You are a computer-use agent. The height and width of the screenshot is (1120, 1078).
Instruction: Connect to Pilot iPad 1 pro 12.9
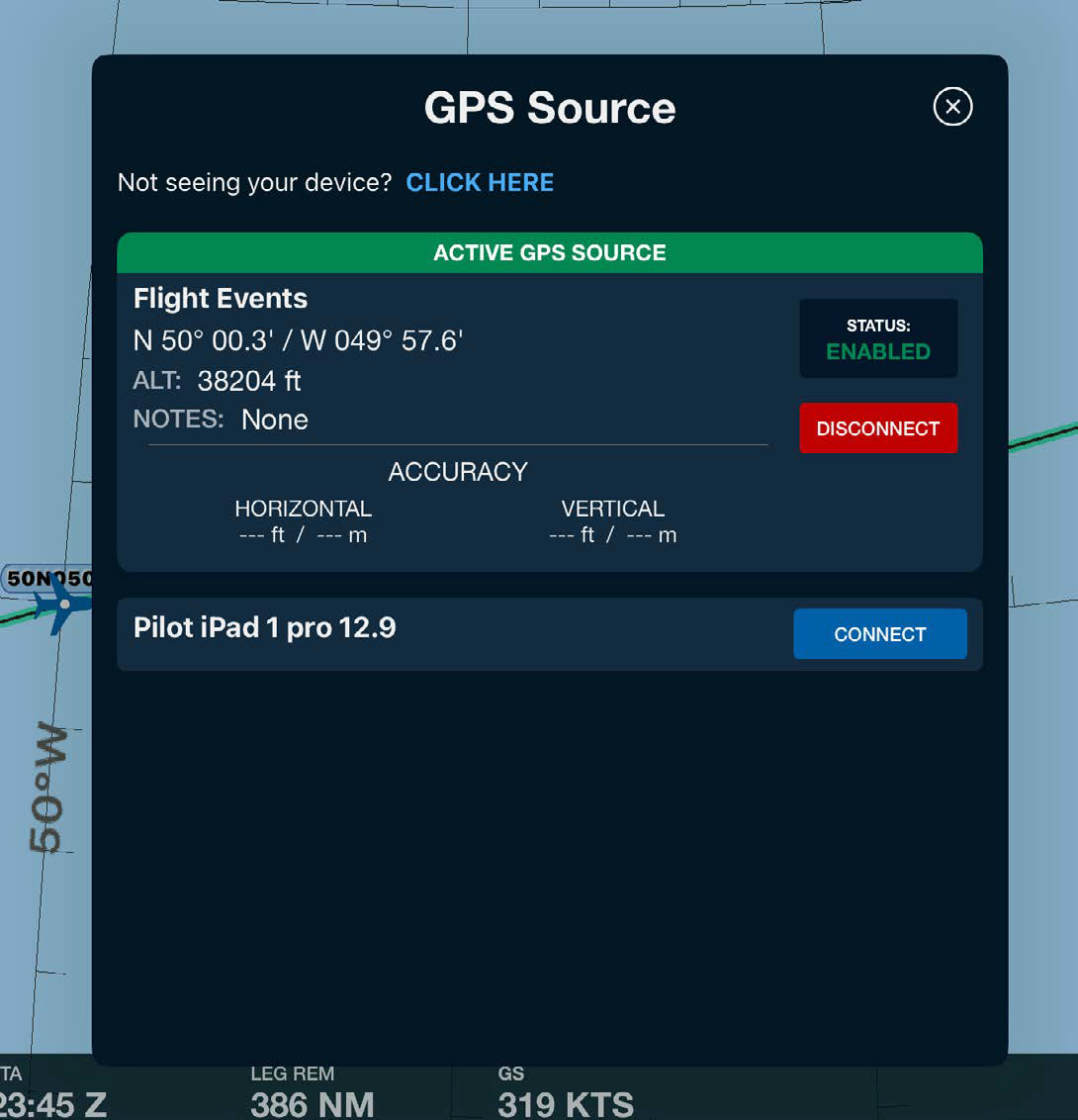tap(879, 633)
